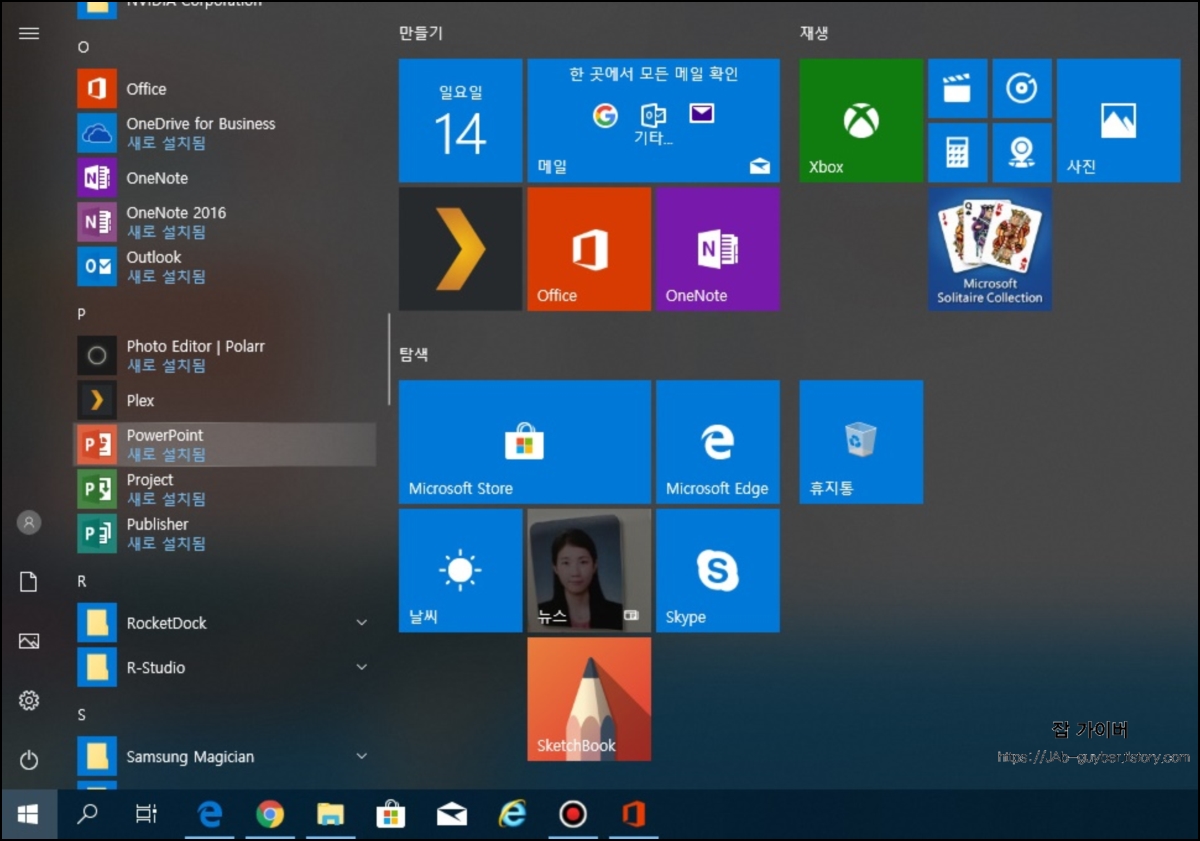Expand the R-Studio folder
This screenshot has height=841, width=1200.
(x=225, y=667)
